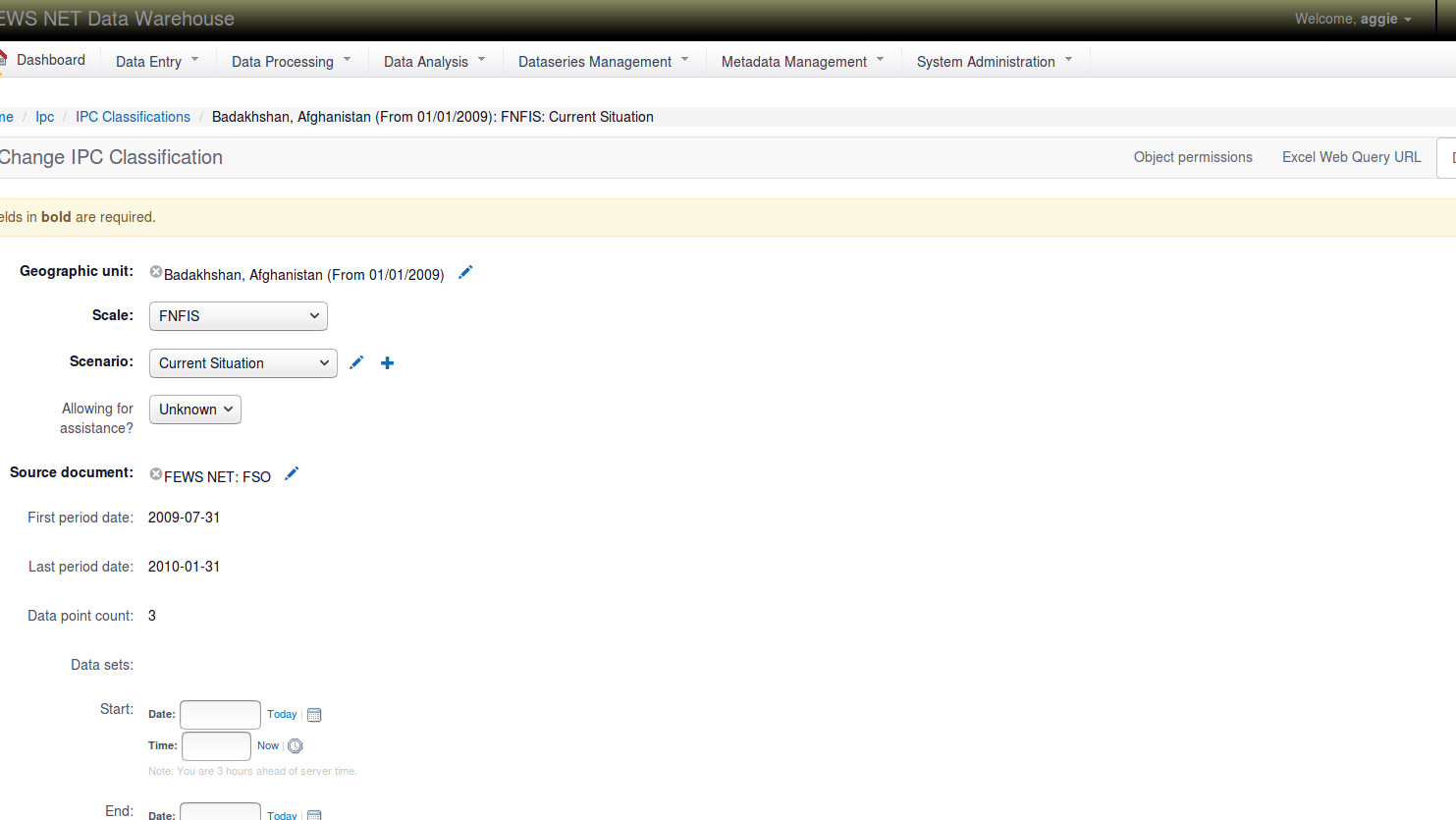Image resolution: width=1456 pixels, height=820 pixels.
Task: Click inside the Start Date input field
Action: tap(219, 714)
